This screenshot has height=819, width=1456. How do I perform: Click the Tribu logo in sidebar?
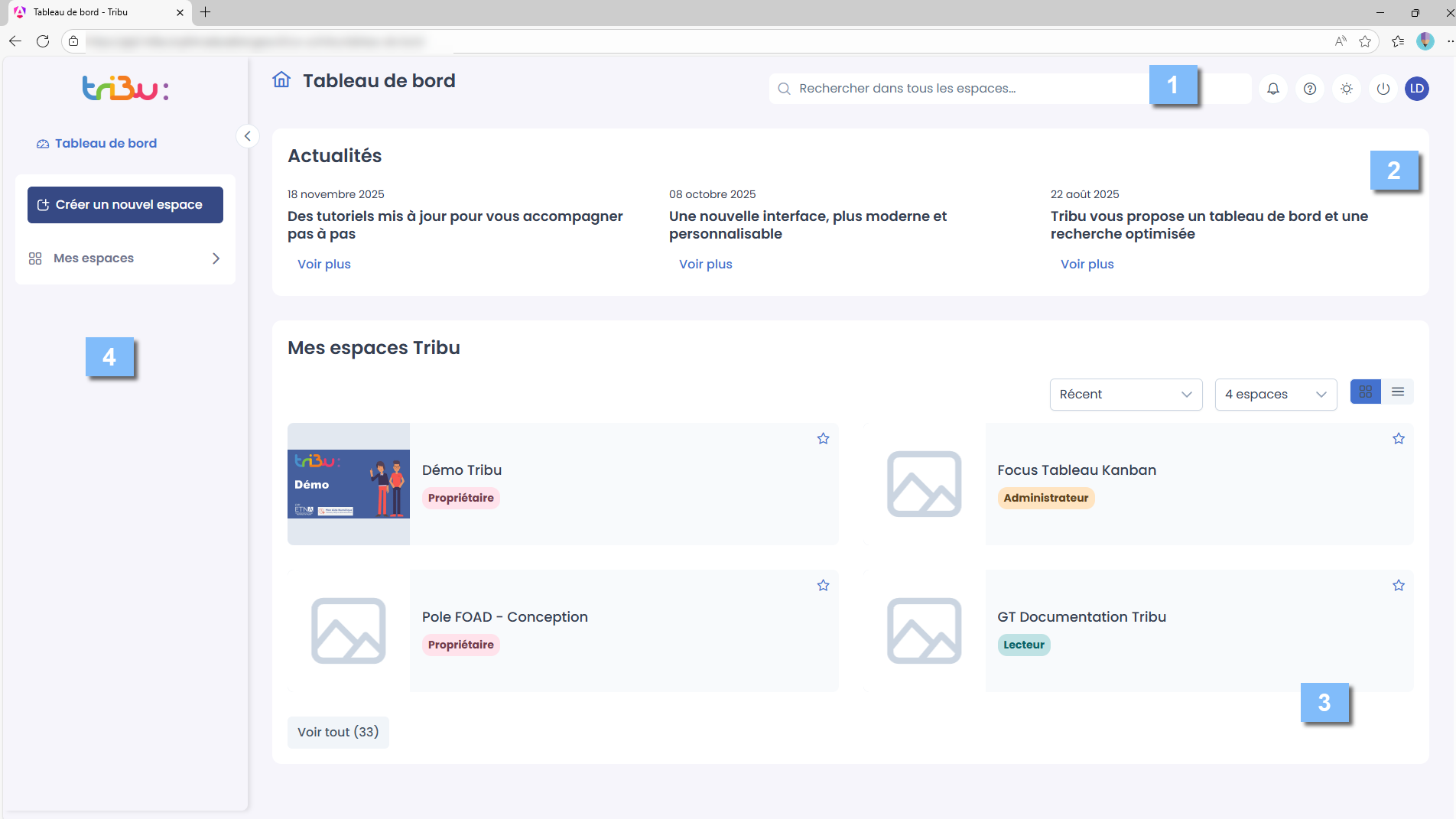pyautogui.click(x=125, y=89)
